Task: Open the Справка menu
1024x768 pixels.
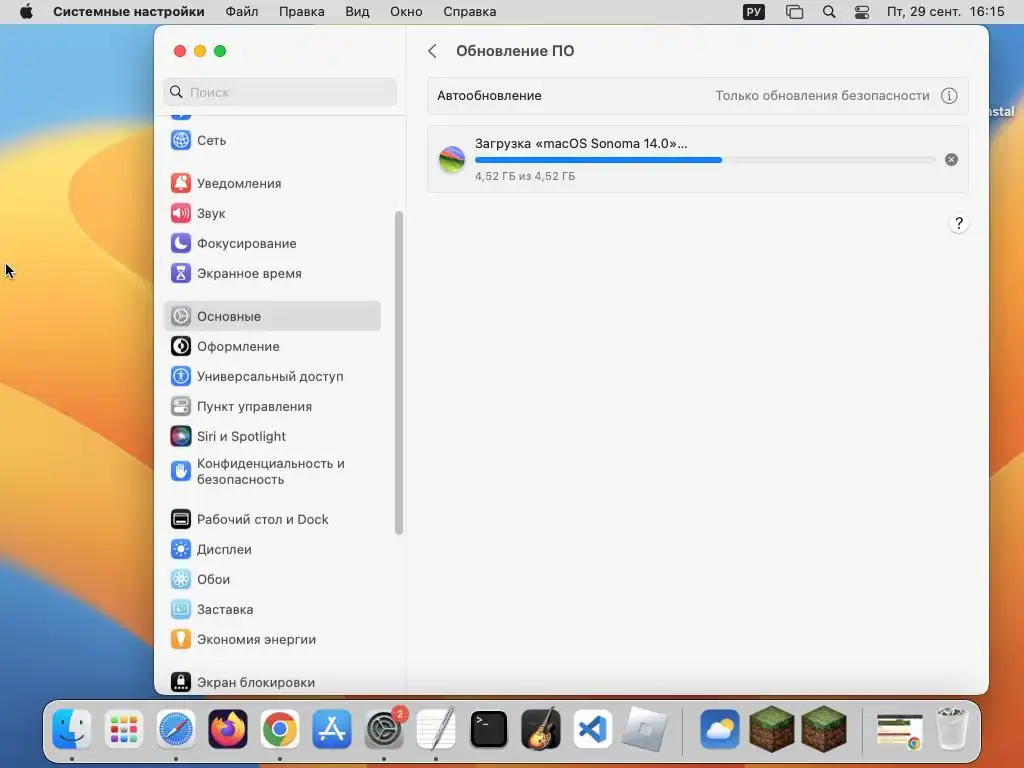Action: point(470,12)
